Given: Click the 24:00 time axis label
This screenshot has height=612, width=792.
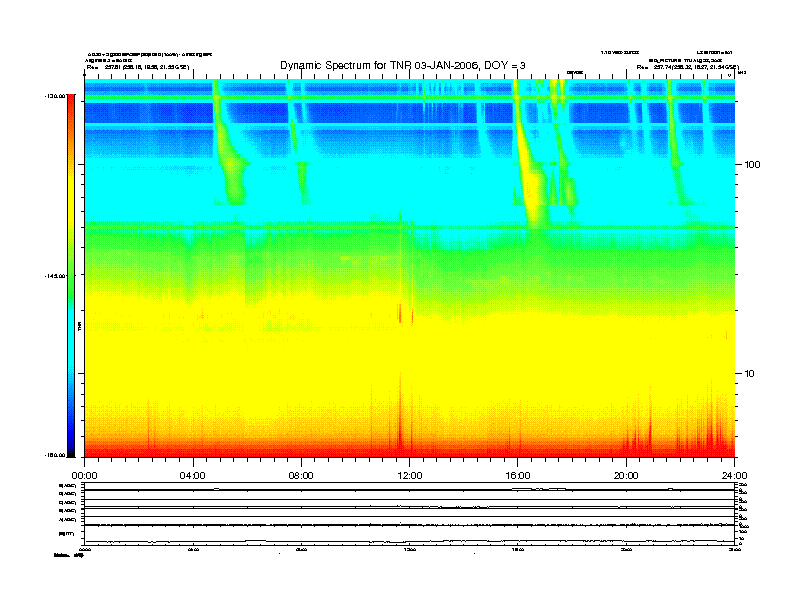Looking at the screenshot, I should tap(734, 476).
